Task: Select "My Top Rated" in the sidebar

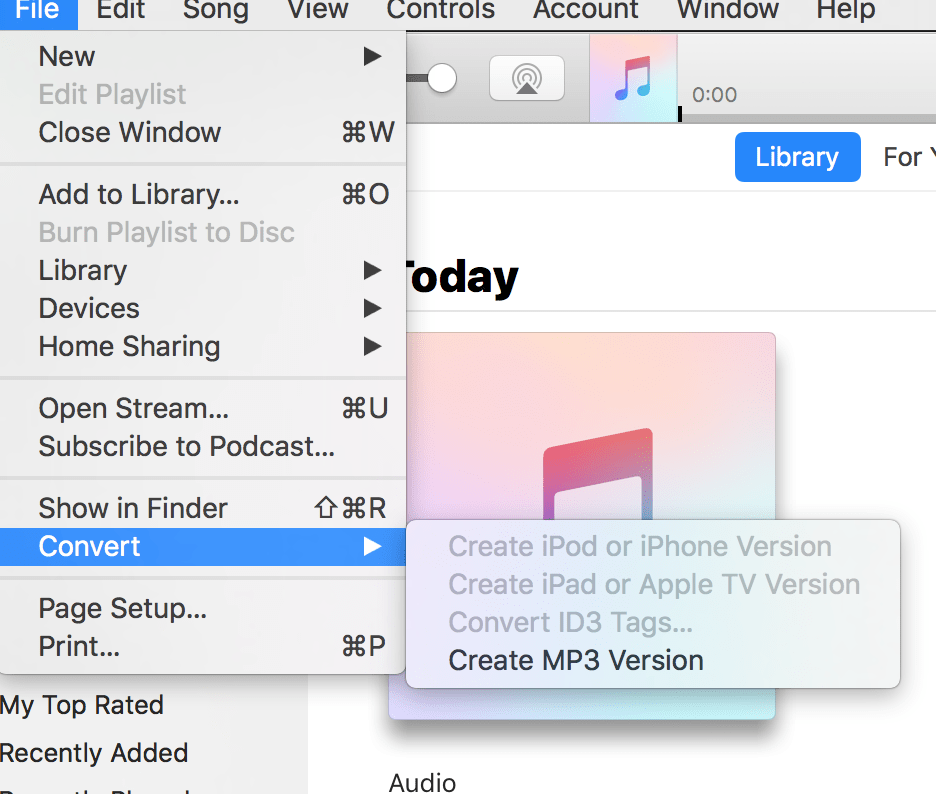Action: click(x=83, y=705)
